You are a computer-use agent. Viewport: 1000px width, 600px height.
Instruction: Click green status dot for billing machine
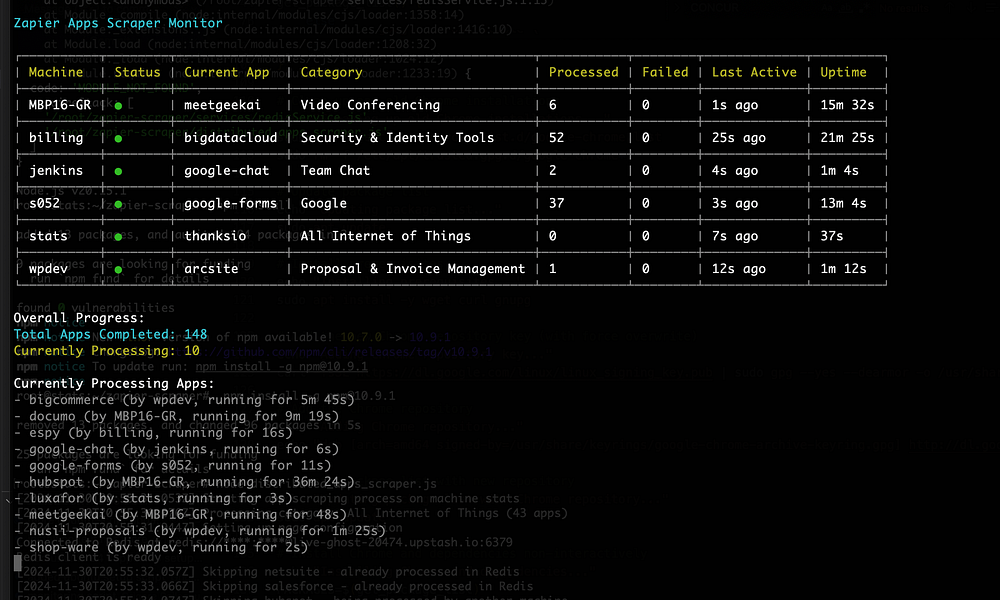(118, 138)
